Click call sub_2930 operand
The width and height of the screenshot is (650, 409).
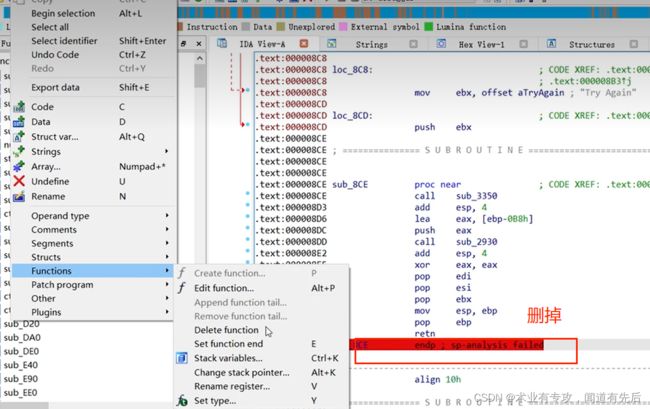pos(476,242)
